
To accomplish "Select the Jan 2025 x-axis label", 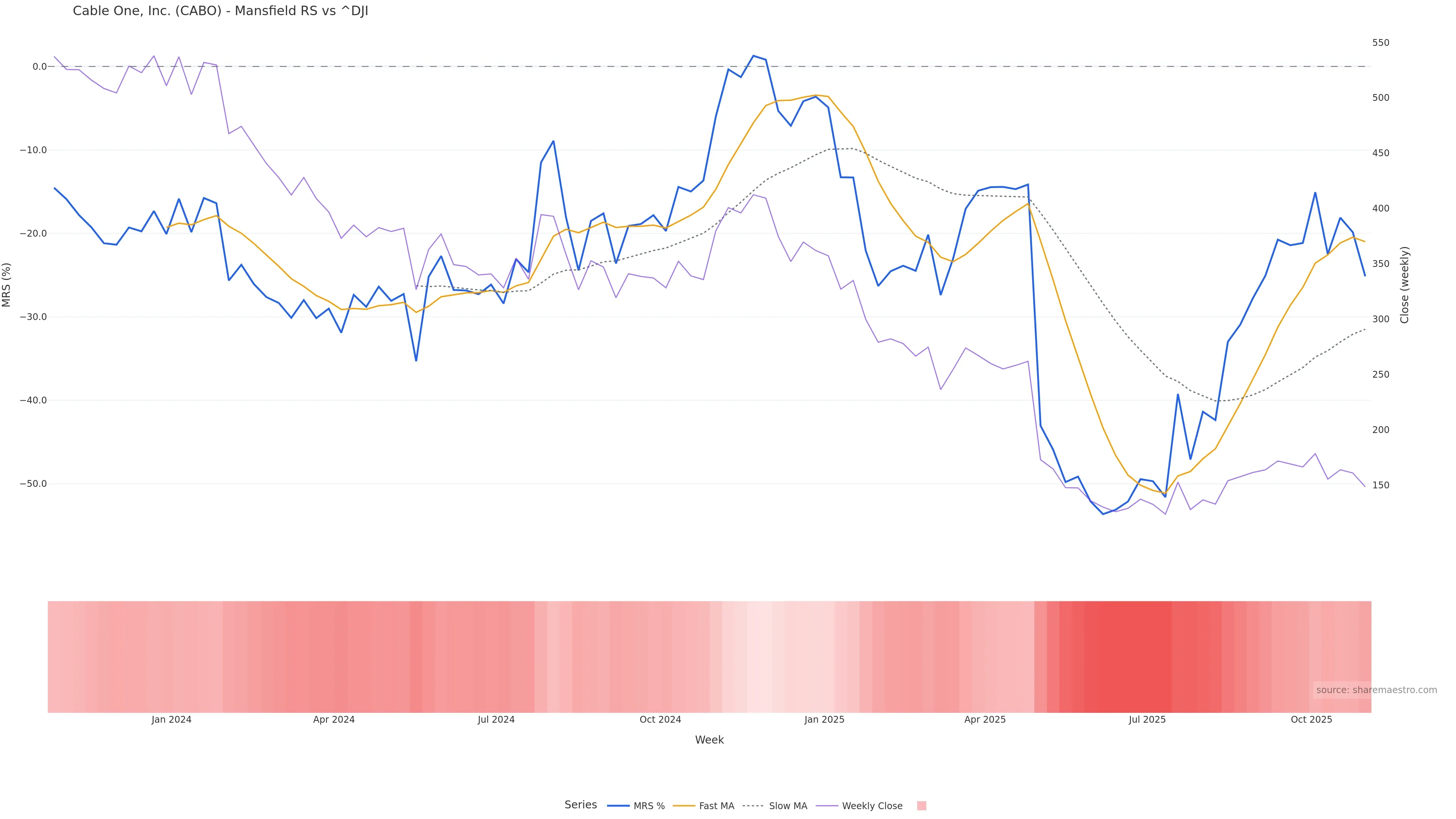I will (824, 720).
